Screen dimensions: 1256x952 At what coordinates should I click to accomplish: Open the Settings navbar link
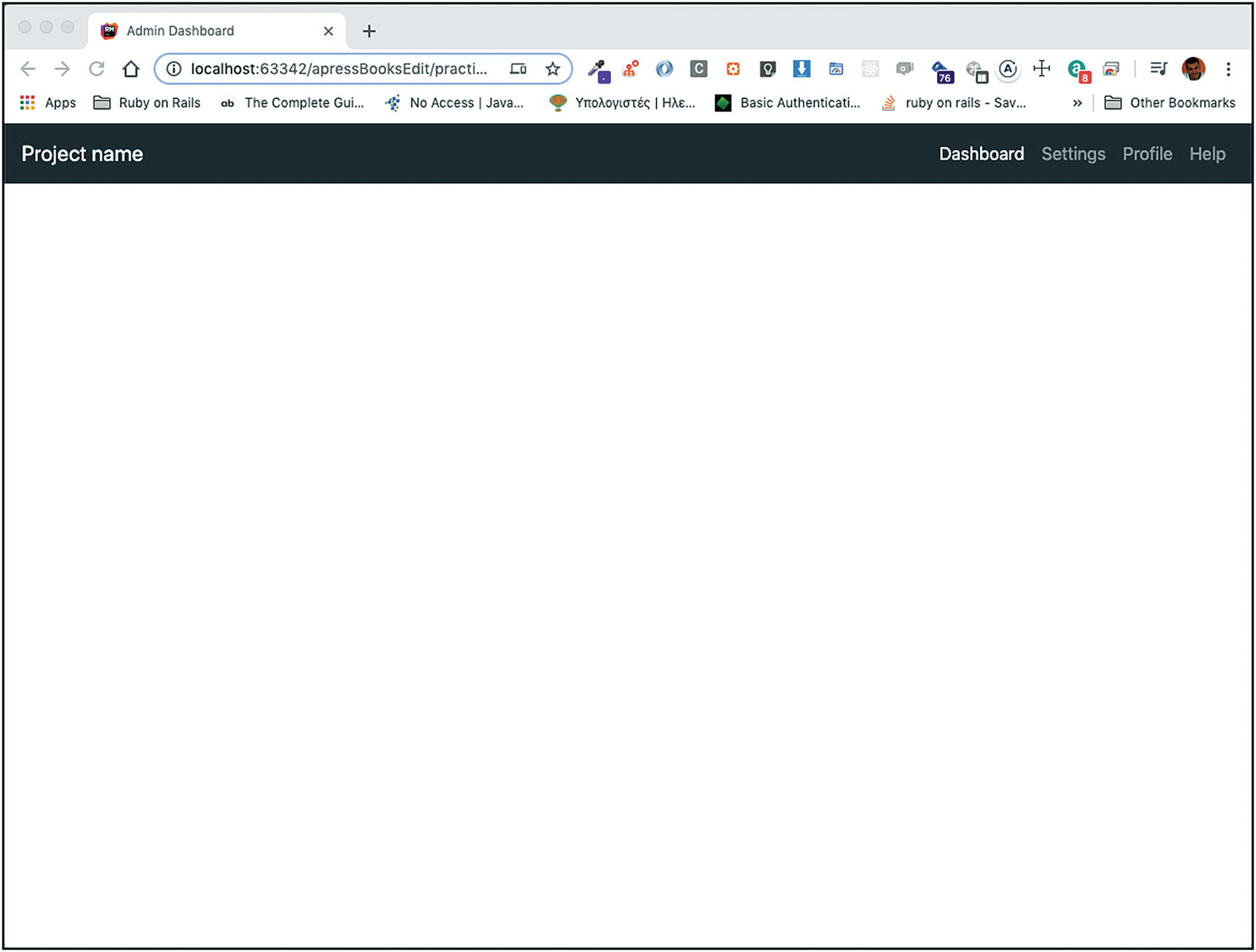[x=1073, y=154]
